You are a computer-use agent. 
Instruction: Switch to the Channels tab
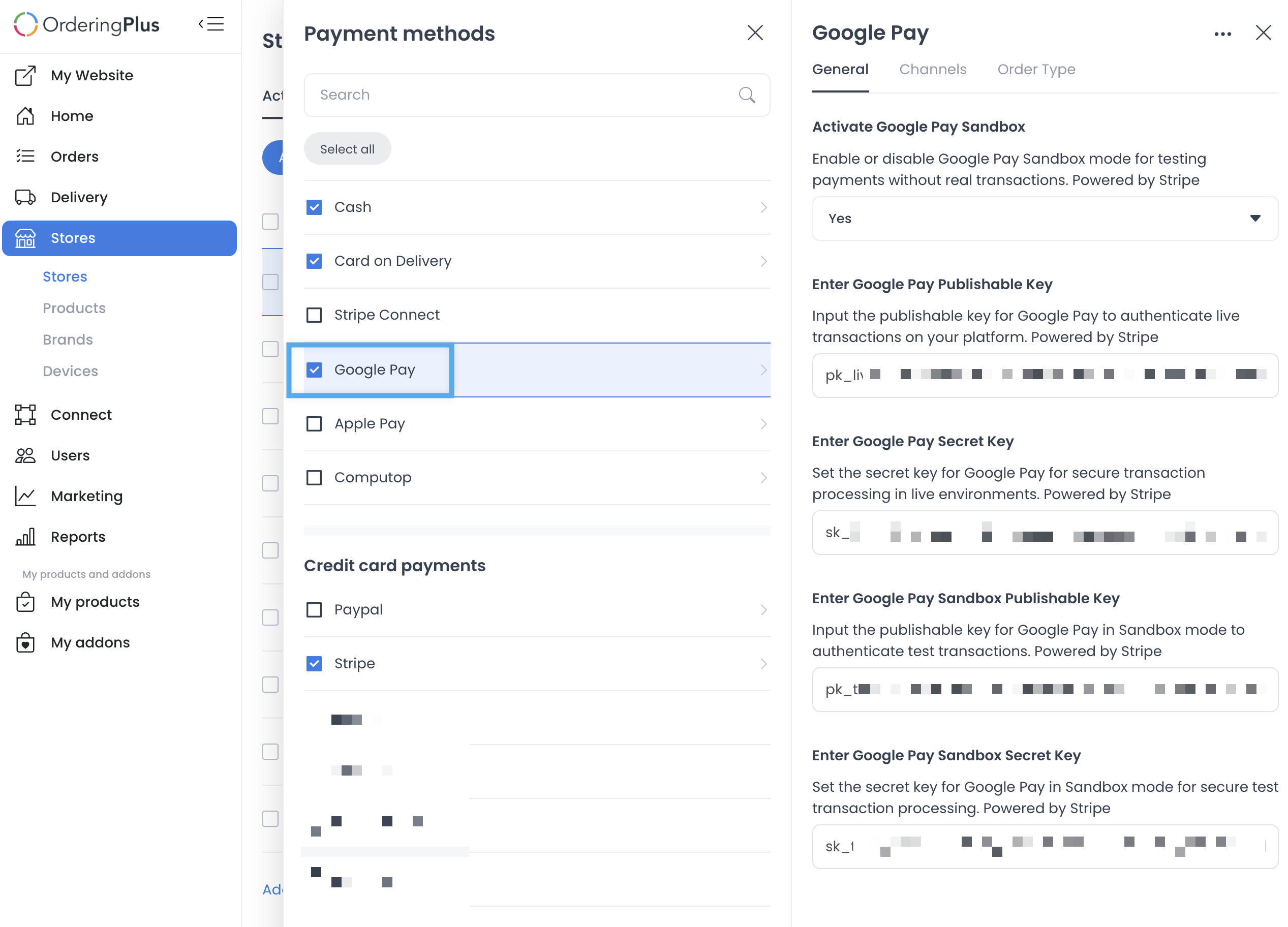pyautogui.click(x=933, y=69)
